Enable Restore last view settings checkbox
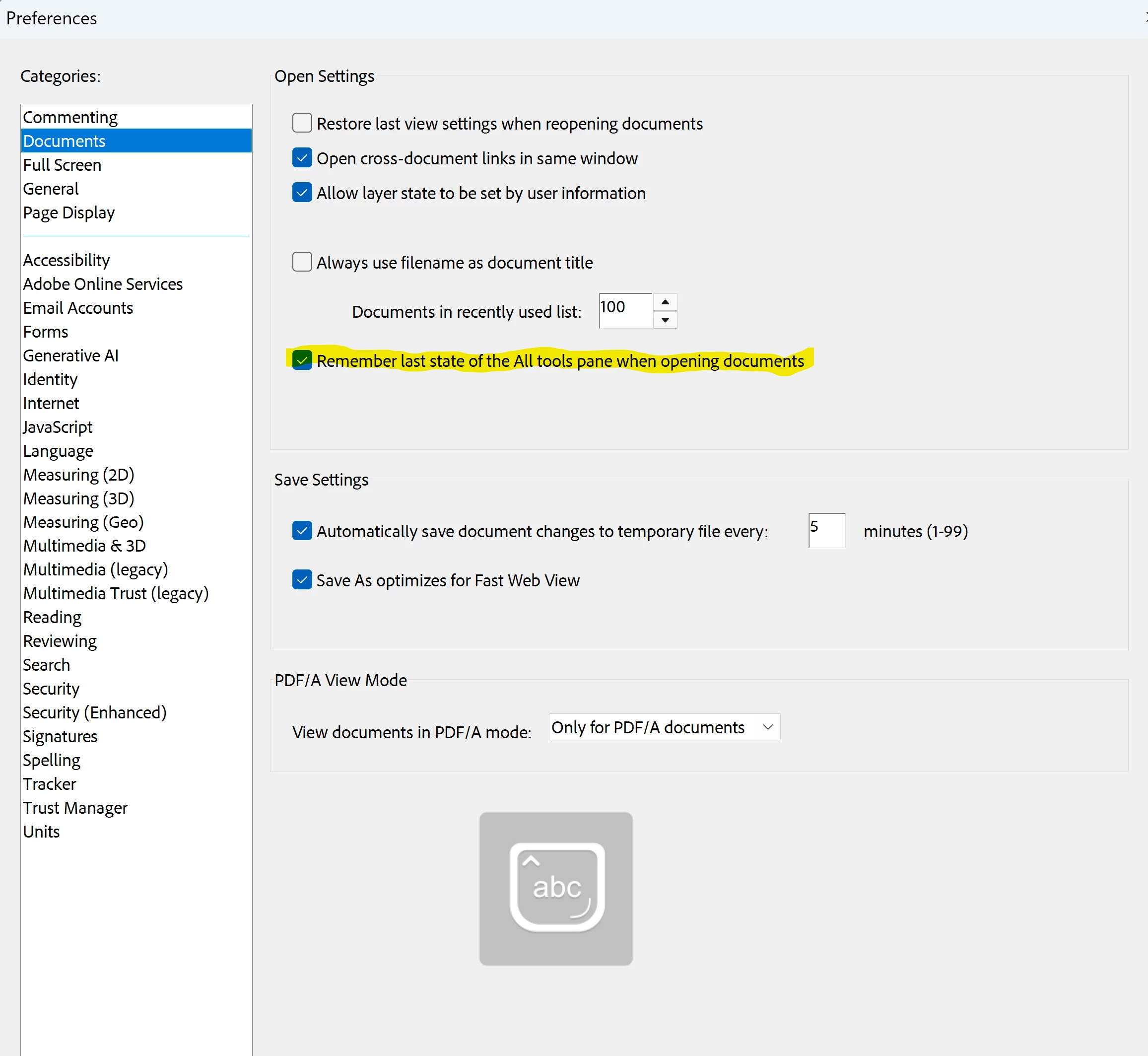 [x=302, y=123]
